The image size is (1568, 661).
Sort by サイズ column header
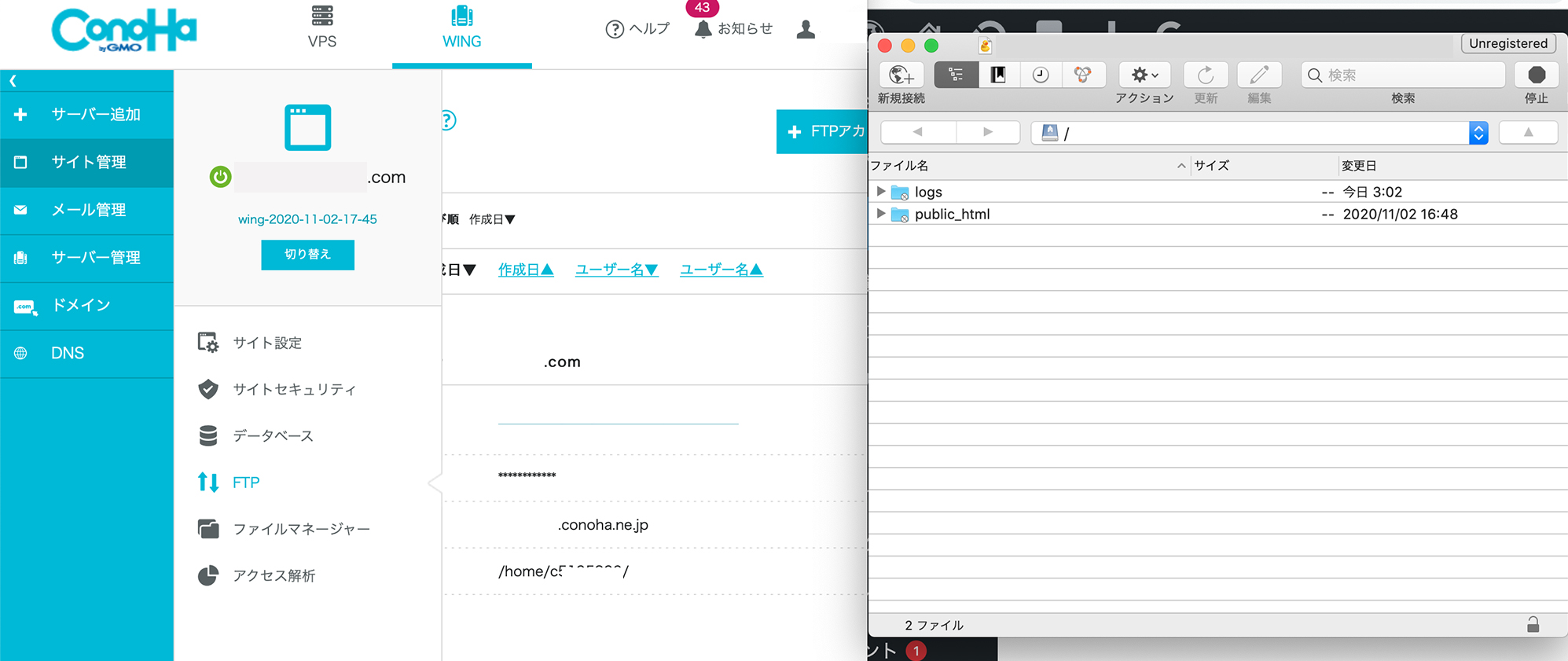1265,166
